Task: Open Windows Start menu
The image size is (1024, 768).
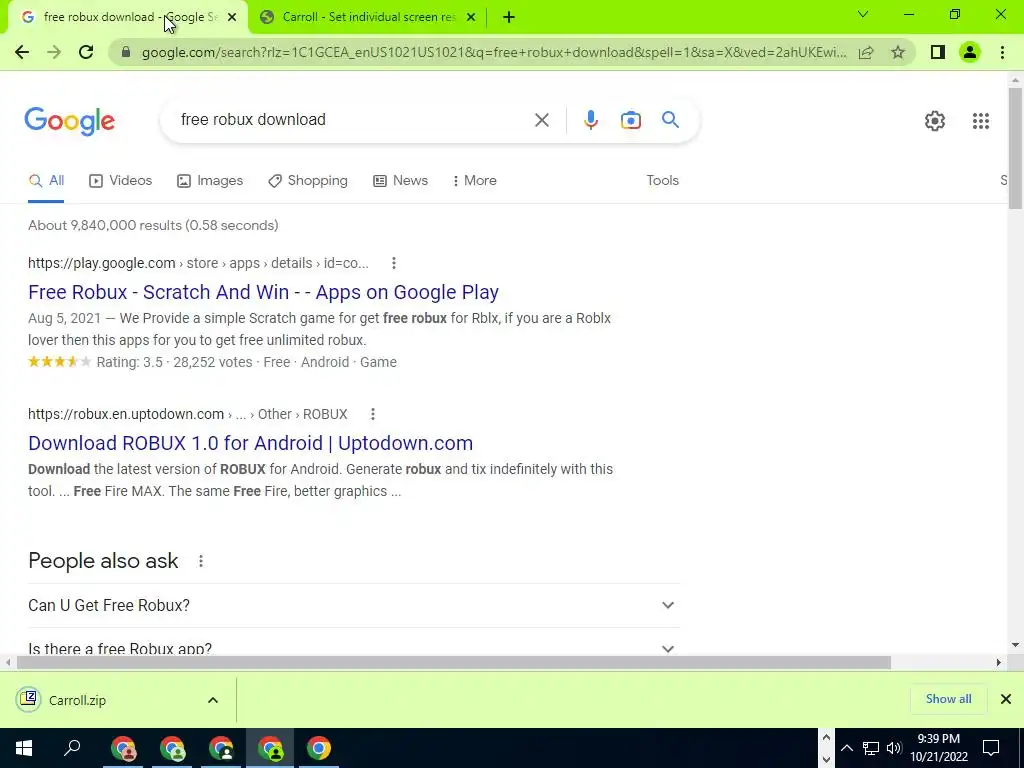Action: click(x=24, y=748)
